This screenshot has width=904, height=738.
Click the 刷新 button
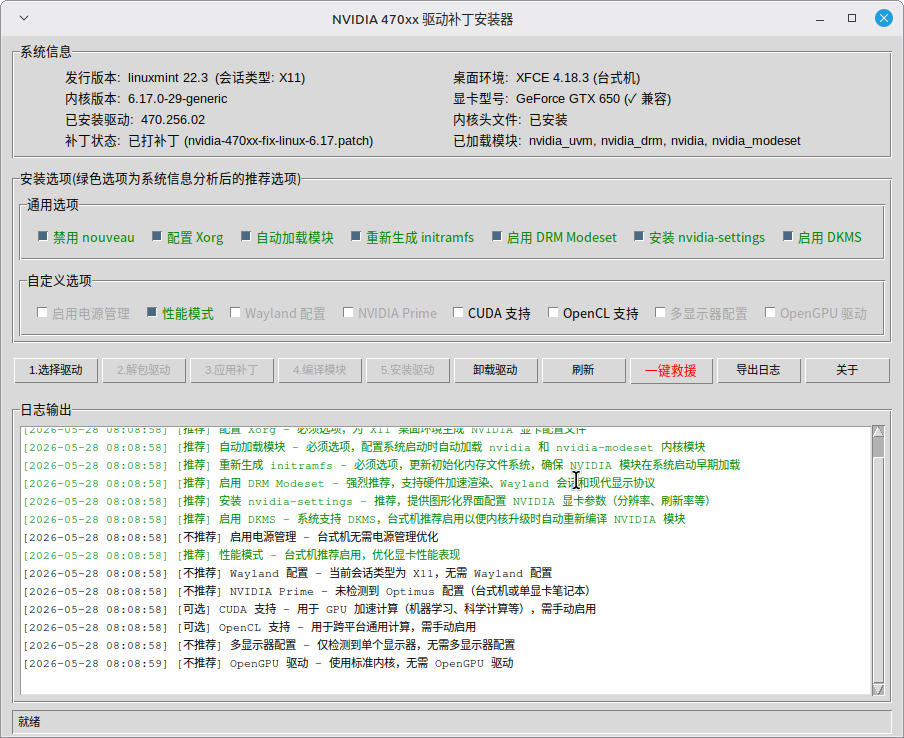click(x=583, y=370)
